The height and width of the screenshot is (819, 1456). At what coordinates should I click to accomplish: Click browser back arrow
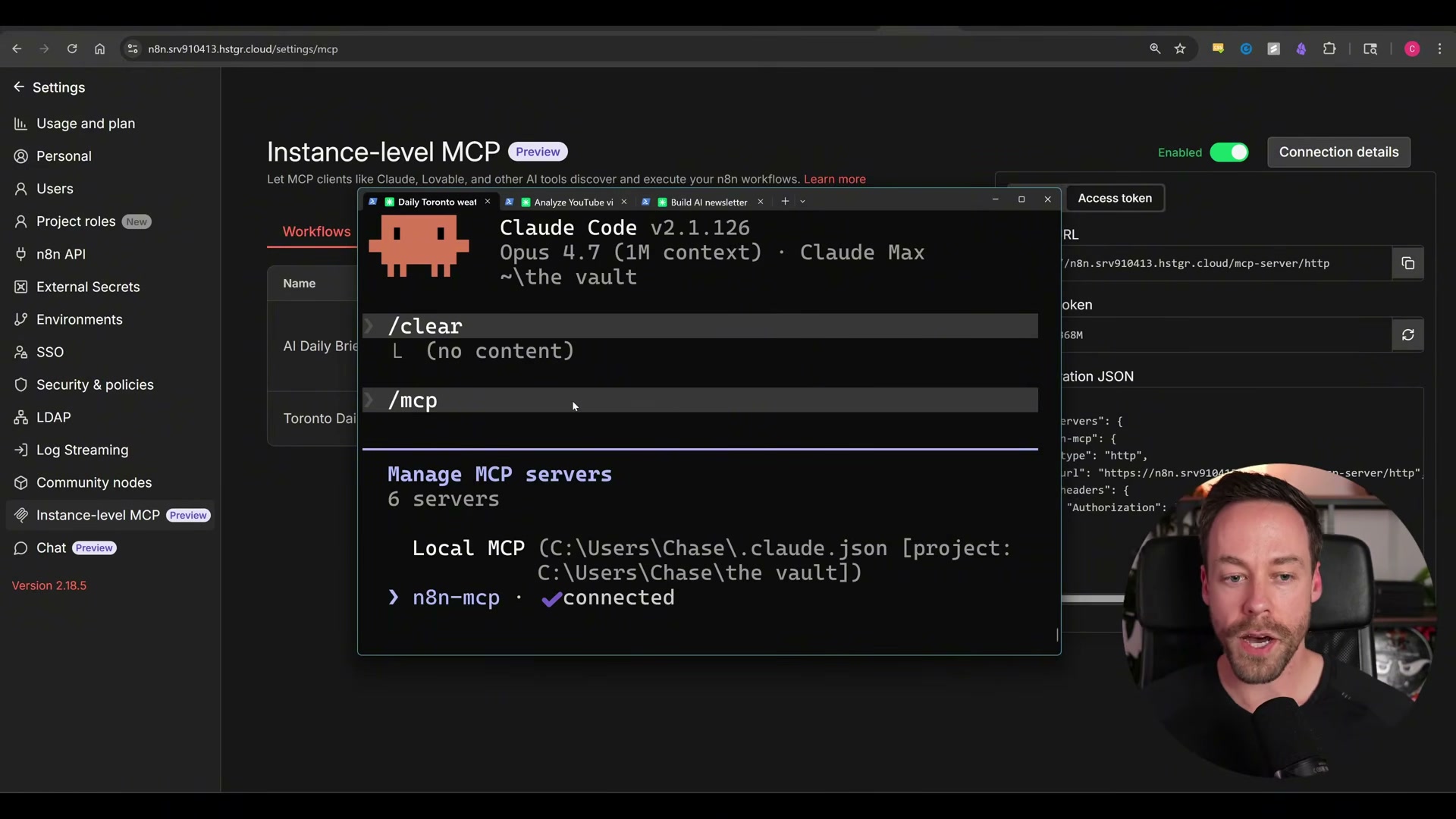[17, 49]
